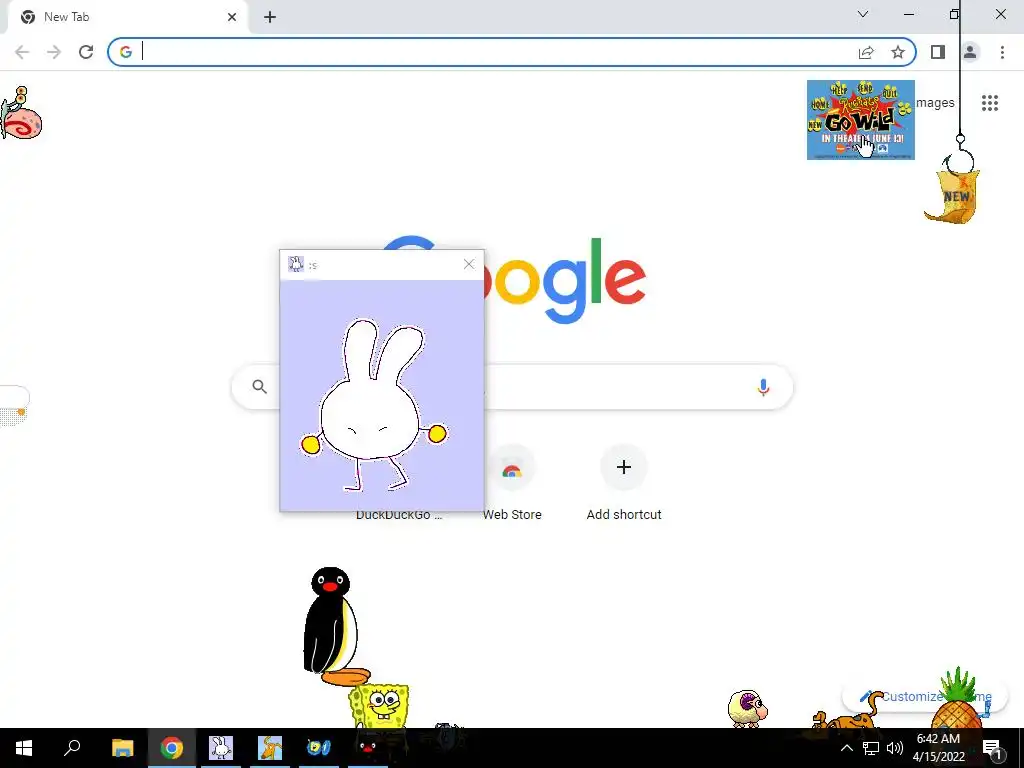1024x768 pixels.
Task: Click the network icon in system tray
Action: [x=871, y=748]
